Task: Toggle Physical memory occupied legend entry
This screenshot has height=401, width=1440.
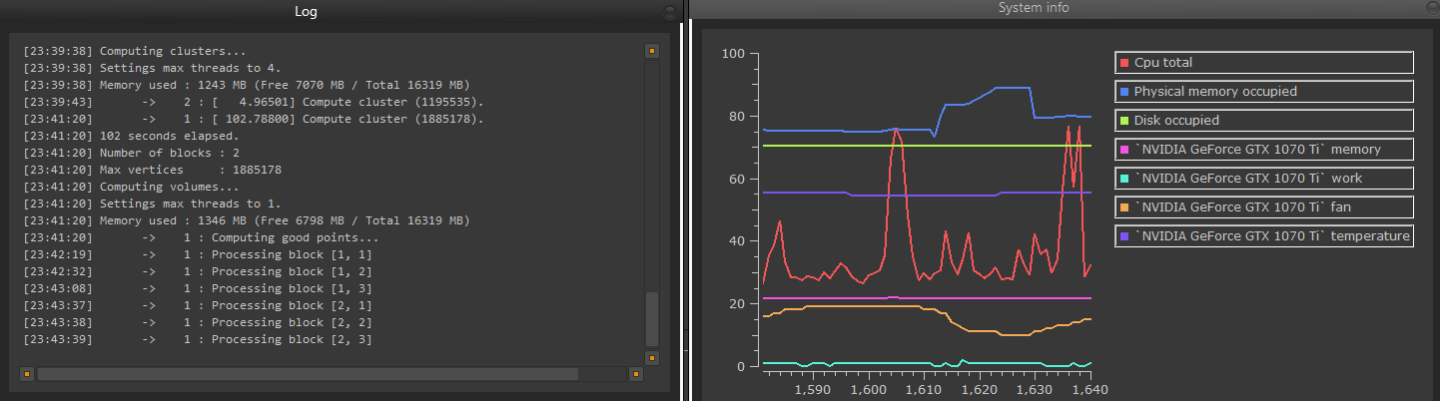Action: pyautogui.click(x=1264, y=92)
